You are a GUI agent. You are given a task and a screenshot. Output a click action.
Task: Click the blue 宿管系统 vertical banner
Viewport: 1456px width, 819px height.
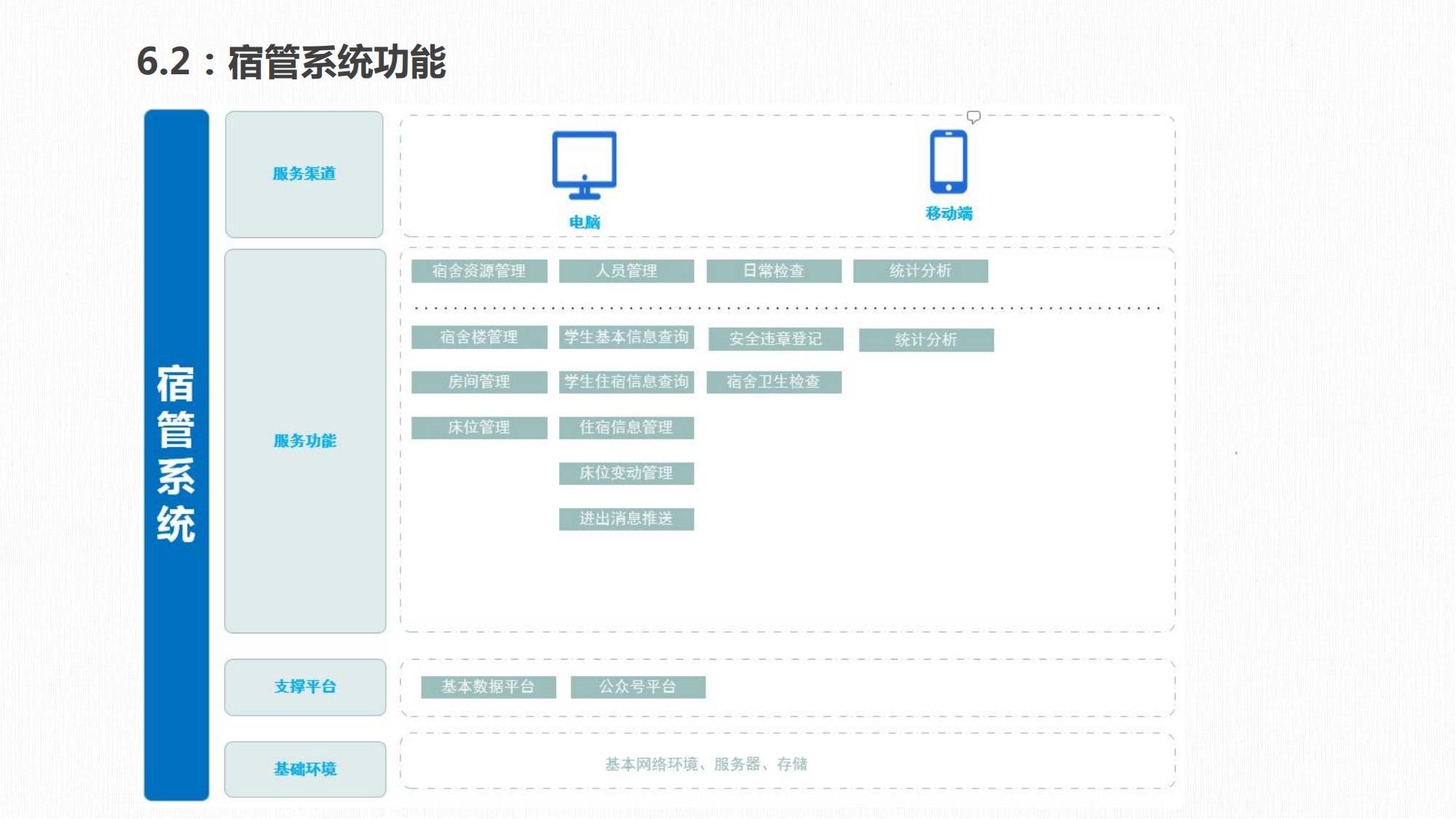pos(176,455)
